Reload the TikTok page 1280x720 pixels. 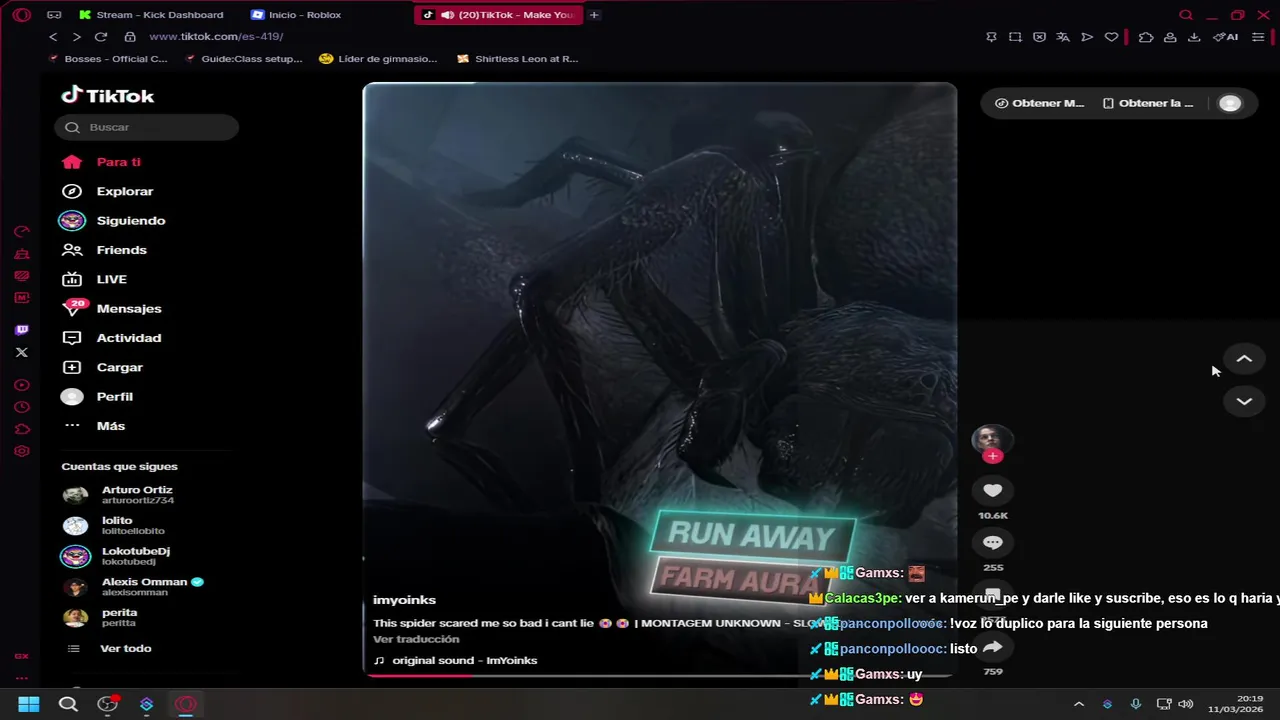pos(101,37)
